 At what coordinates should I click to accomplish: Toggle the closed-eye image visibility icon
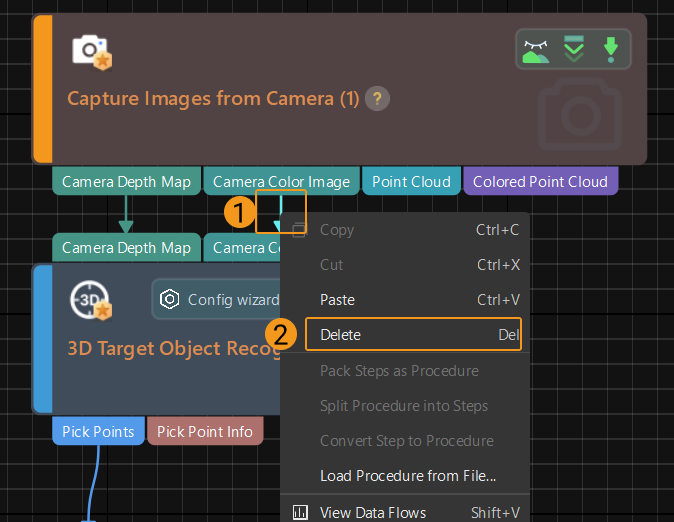[x=536, y=49]
